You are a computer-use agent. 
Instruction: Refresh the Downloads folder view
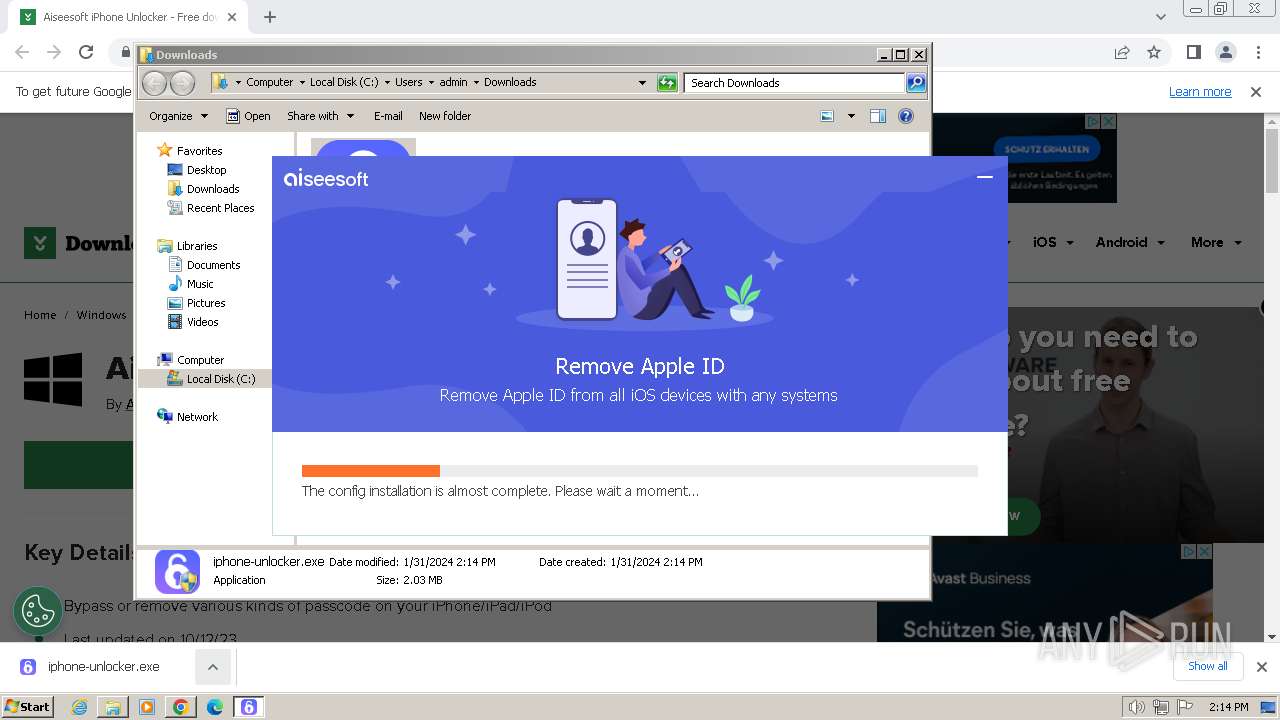coord(667,83)
